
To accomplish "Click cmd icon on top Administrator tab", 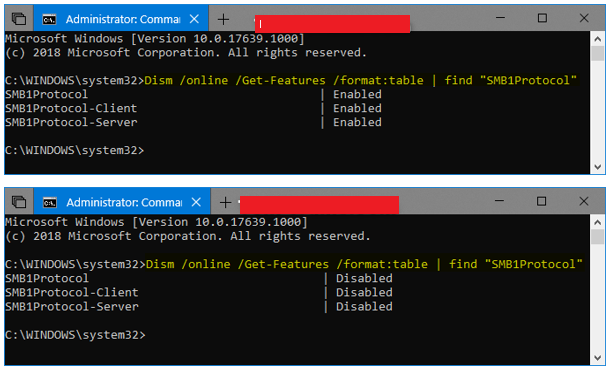I will [49, 19].
